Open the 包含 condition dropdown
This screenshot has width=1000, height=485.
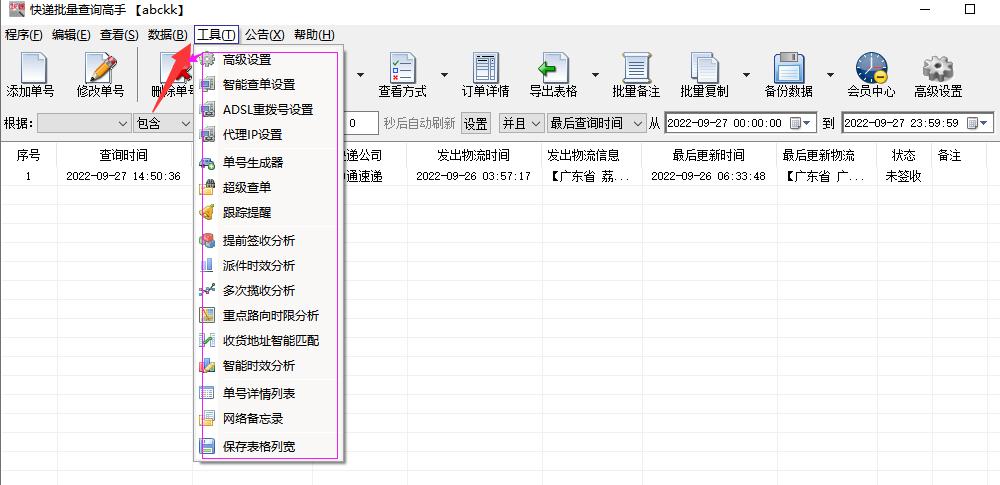click(x=163, y=123)
